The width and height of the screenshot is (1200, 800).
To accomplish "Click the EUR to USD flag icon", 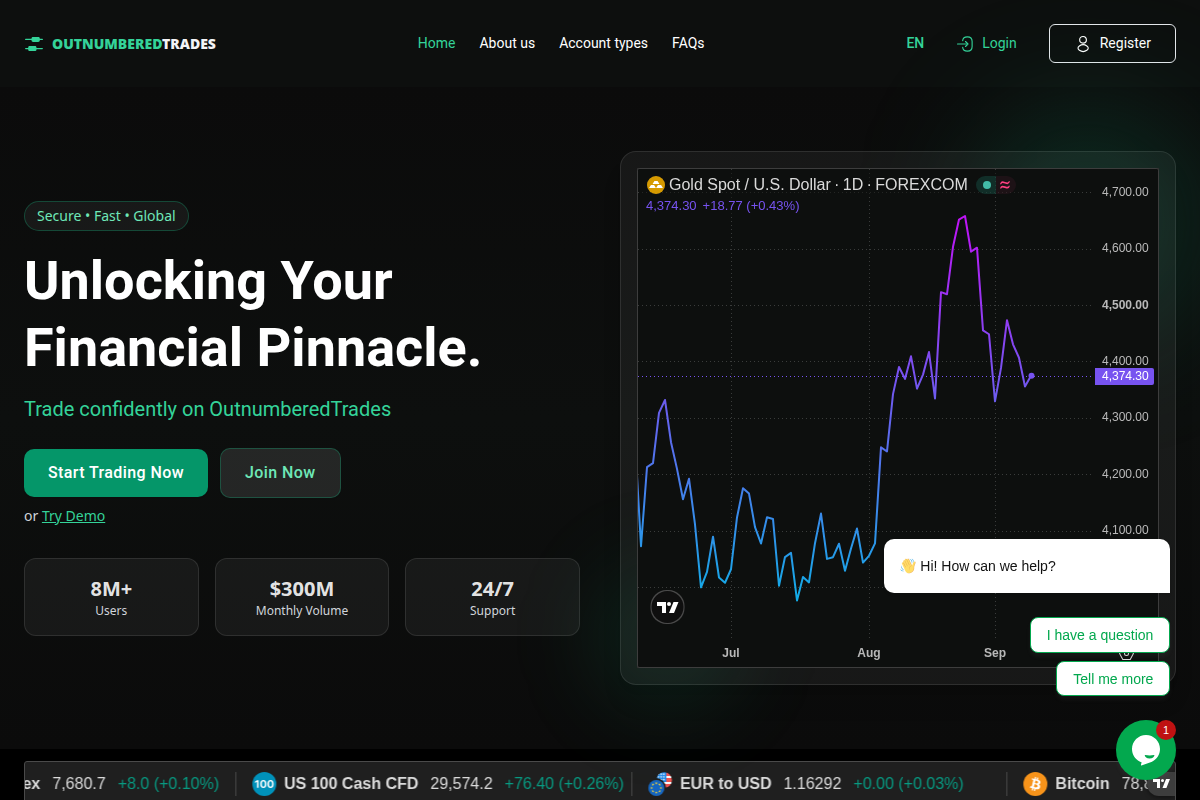I will coord(660,784).
